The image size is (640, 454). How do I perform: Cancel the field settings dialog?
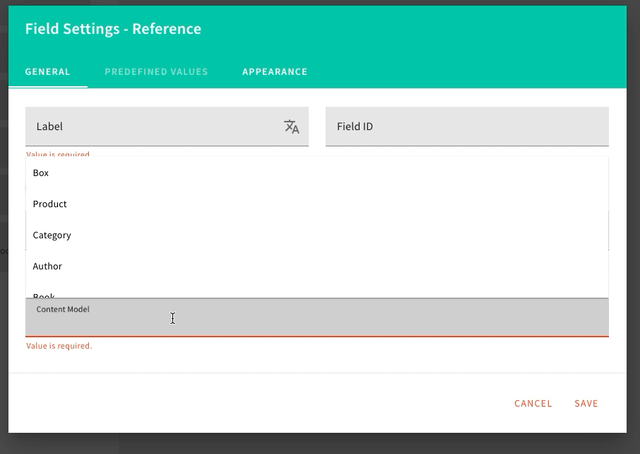tap(533, 403)
